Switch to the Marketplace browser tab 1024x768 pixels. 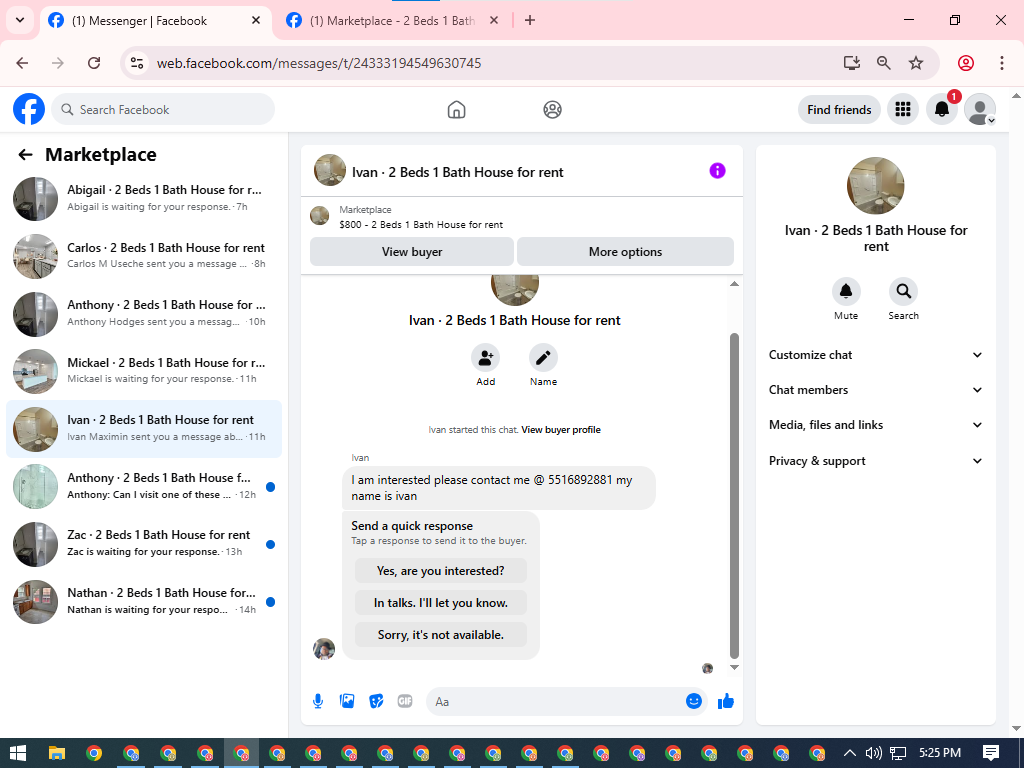pyautogui.click(x=392, y=21)
